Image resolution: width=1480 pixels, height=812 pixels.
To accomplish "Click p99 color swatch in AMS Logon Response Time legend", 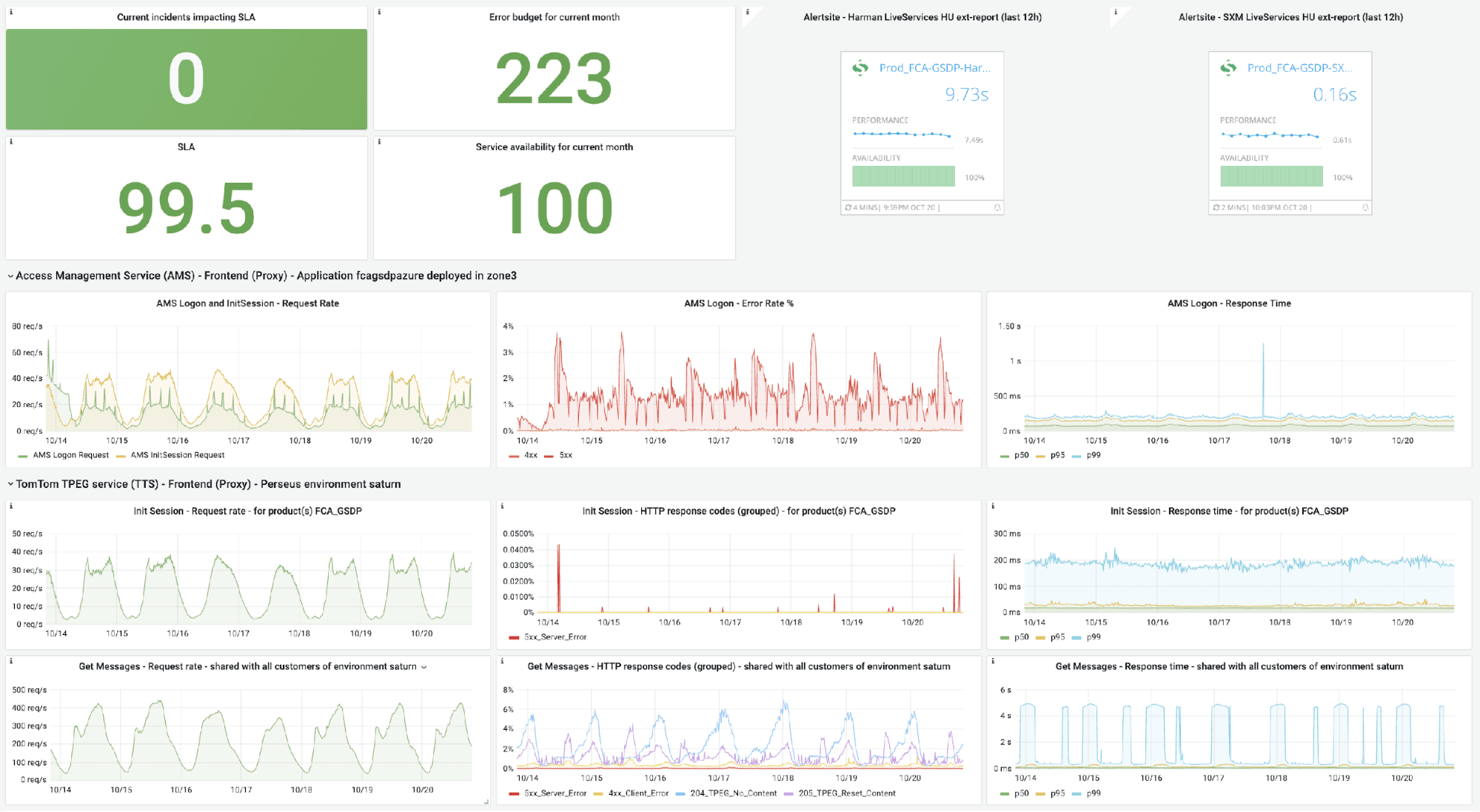I will point(1076,456).
